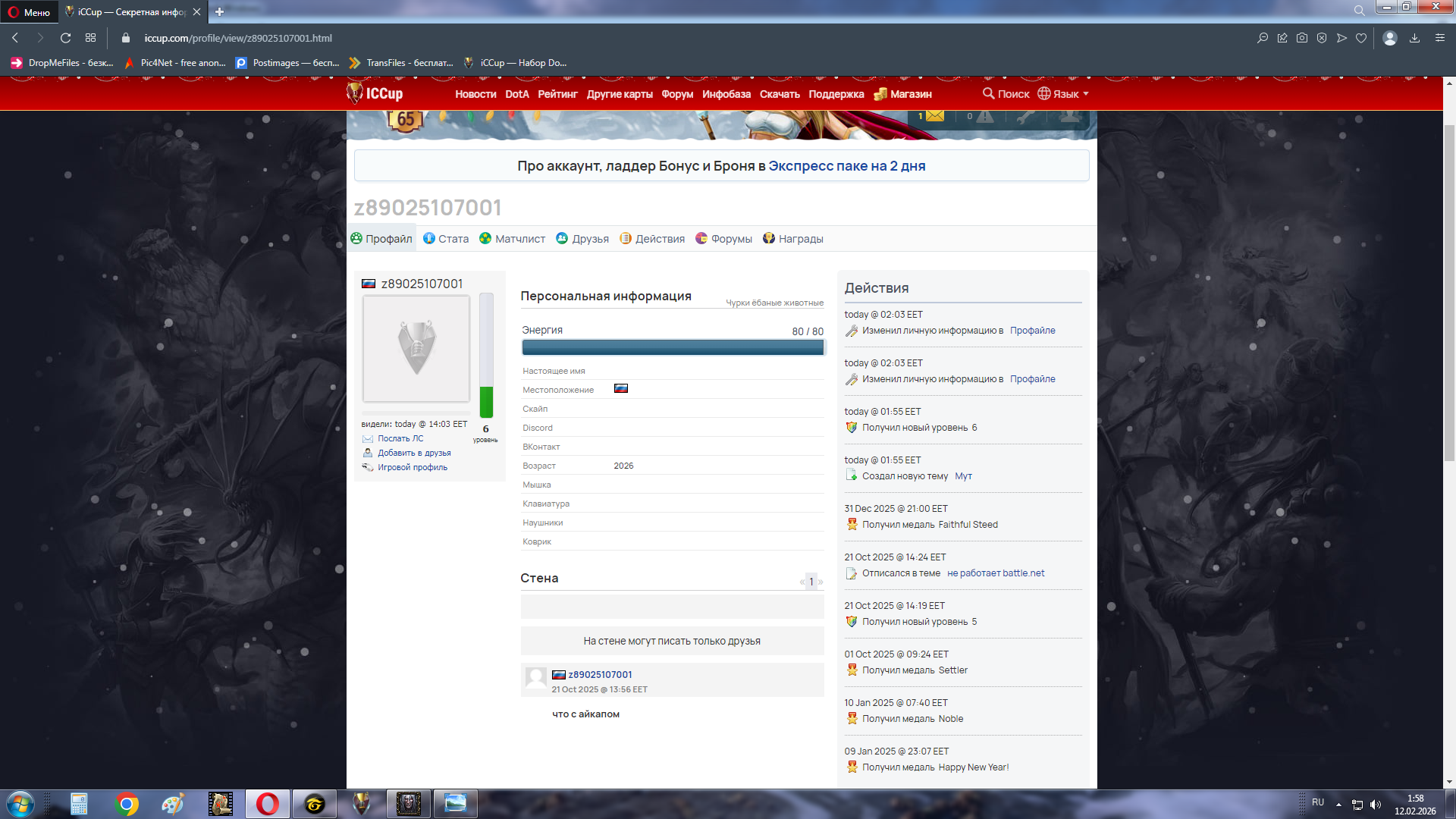The width and height of the screenshot is (1456, 819).
Task: Click the Экспресс паке на 2 дня link
Action: (846, 165)
